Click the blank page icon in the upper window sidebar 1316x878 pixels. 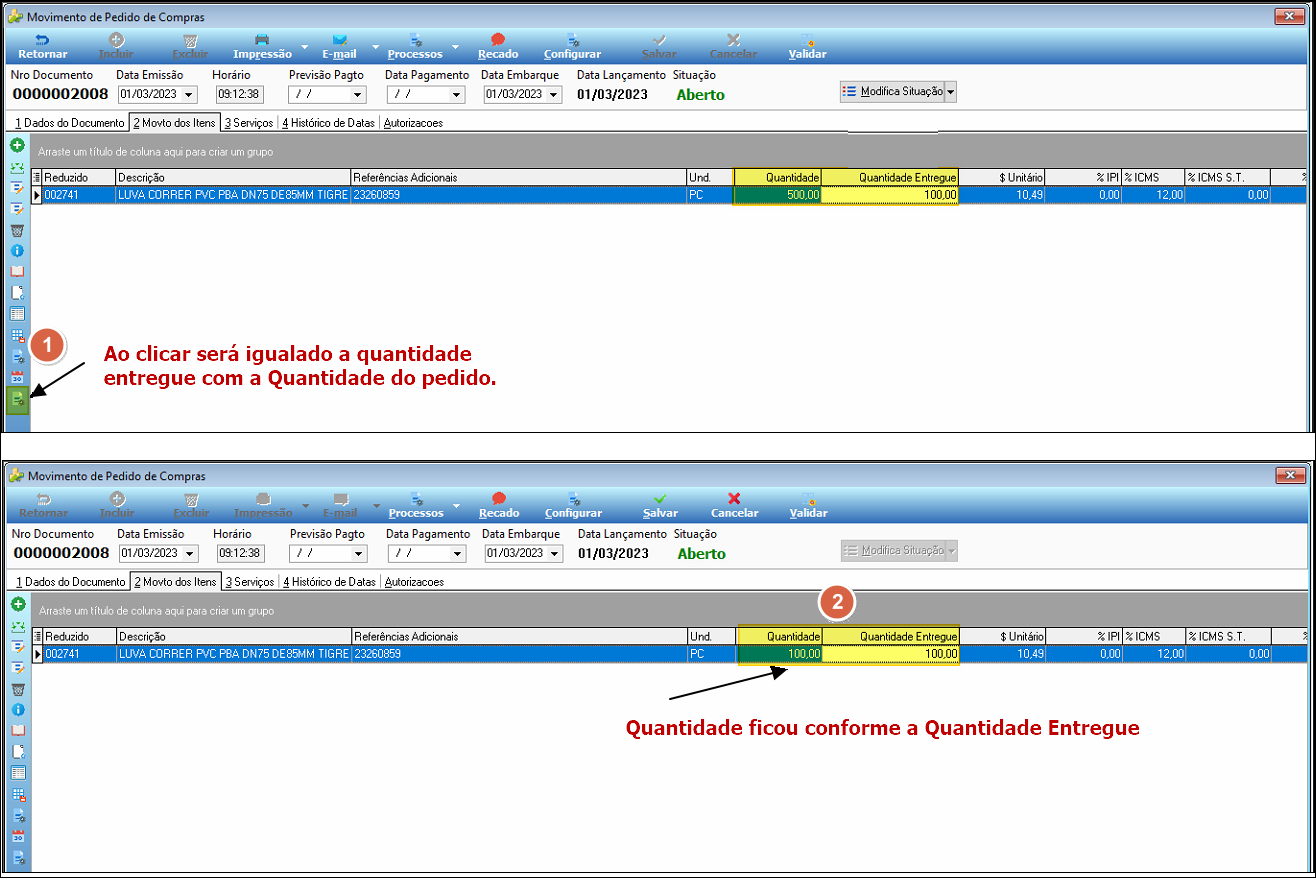pos(17,293)
